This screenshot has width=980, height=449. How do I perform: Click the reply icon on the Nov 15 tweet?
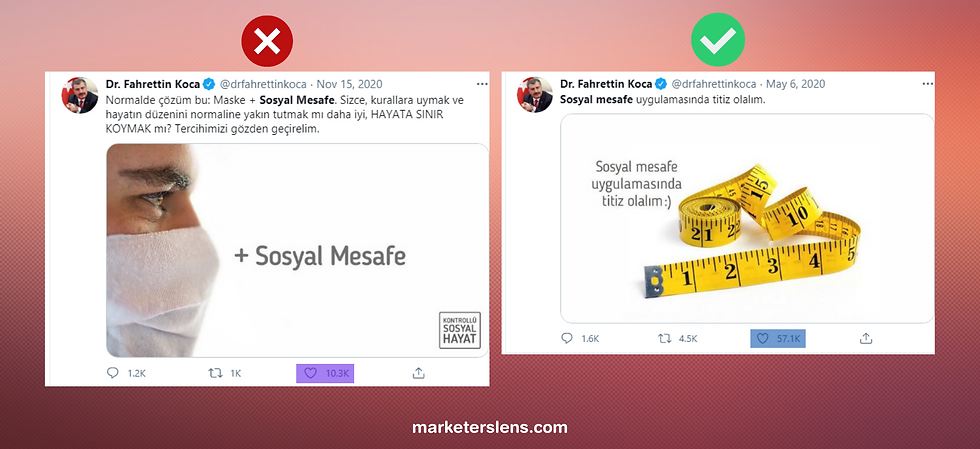click(x=112, y=373)
